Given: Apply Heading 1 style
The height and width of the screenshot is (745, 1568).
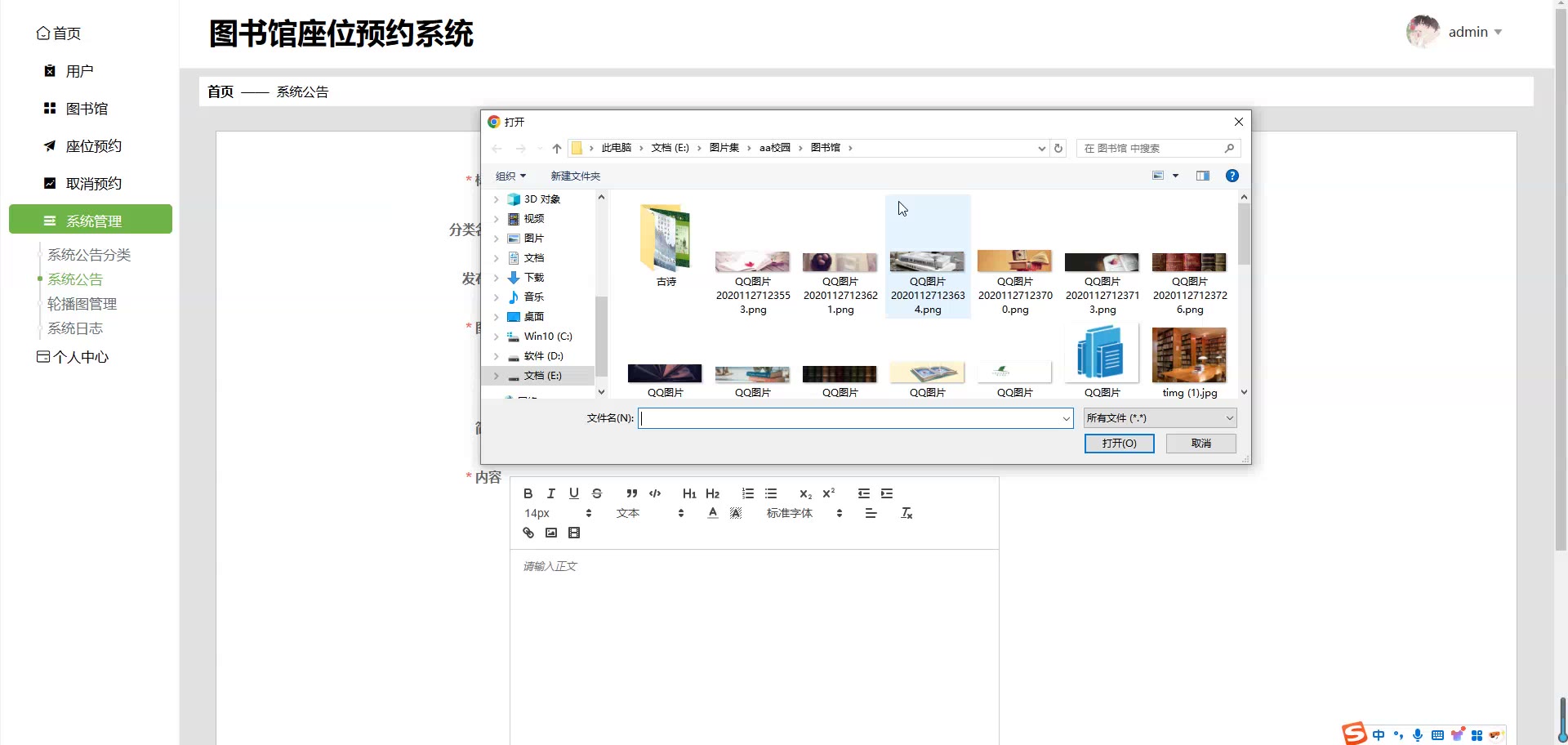Looking at the screenshot, I should 689,493.
